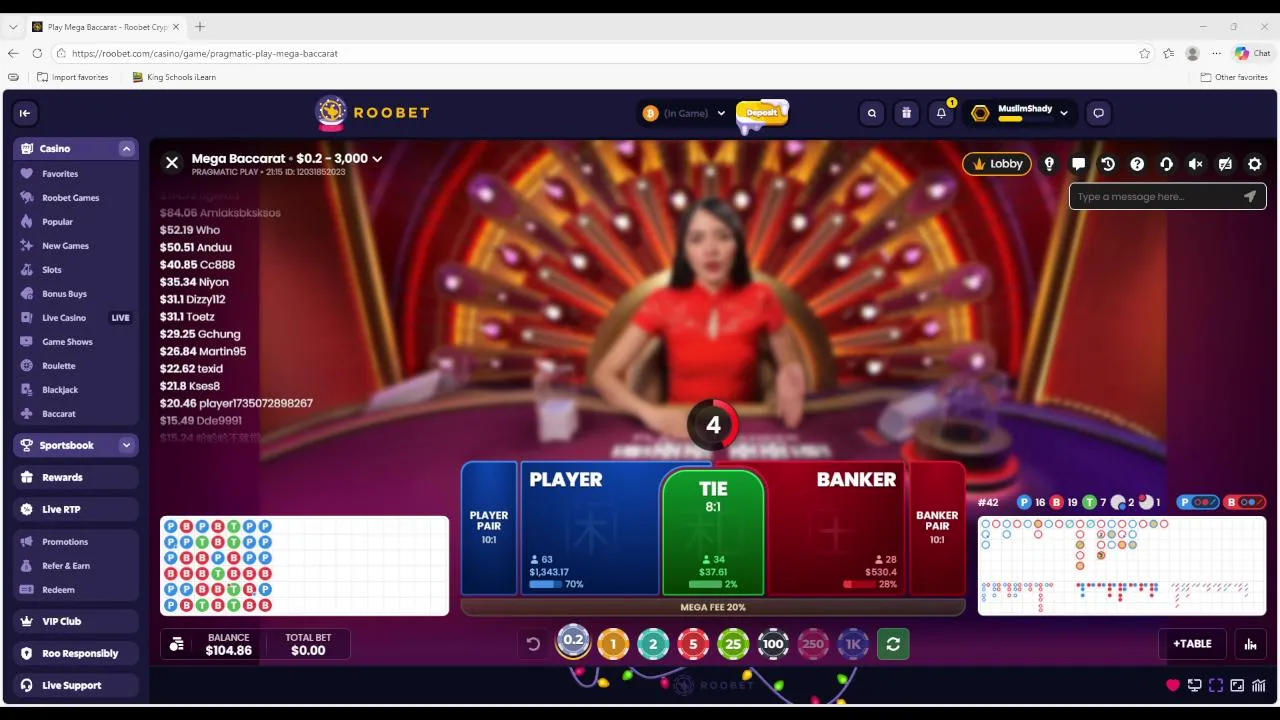Toggle Banker next-hand prediction pill
The width and height of the screenshot is (1280, 720).
tap(1245, 502)
